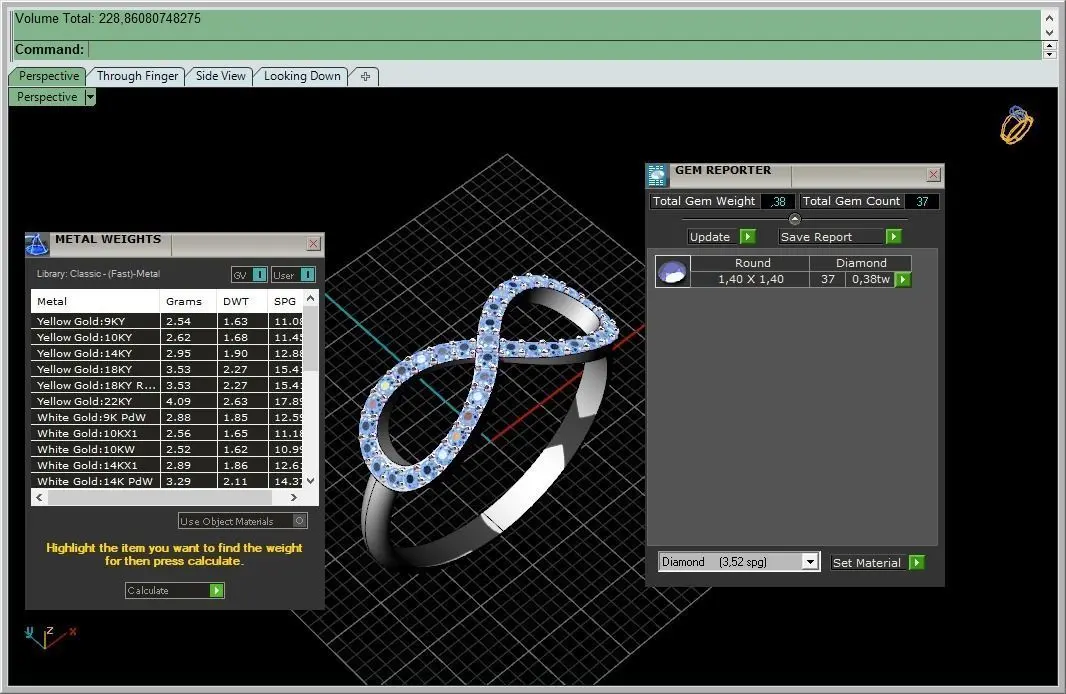Open the Diamond (3,52 spg) material dropdown
Viewport: 1066px width, 694px height.
click(809, 562)
